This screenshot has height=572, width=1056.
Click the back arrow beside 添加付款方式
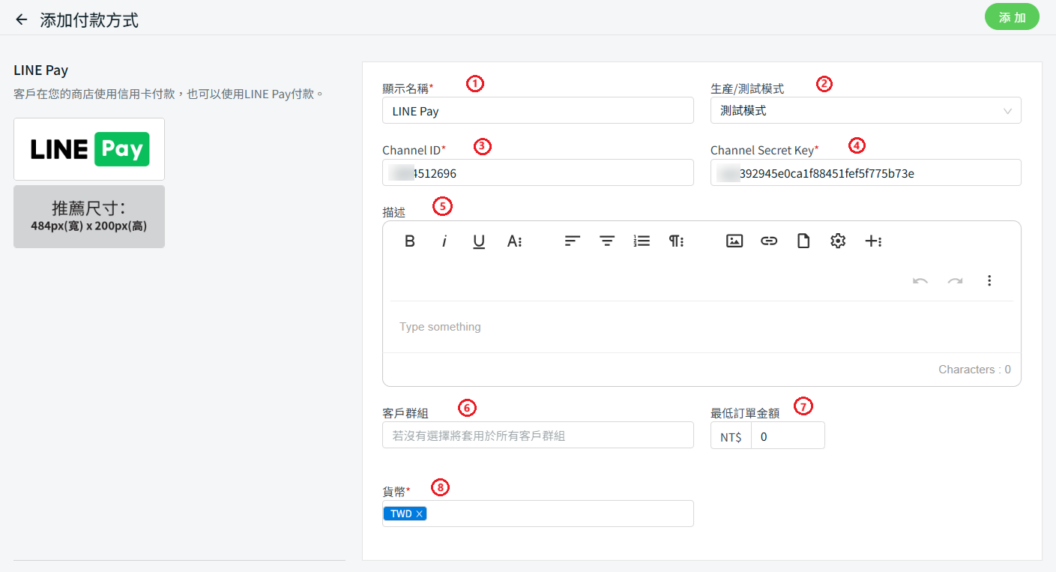click(21, 19)
